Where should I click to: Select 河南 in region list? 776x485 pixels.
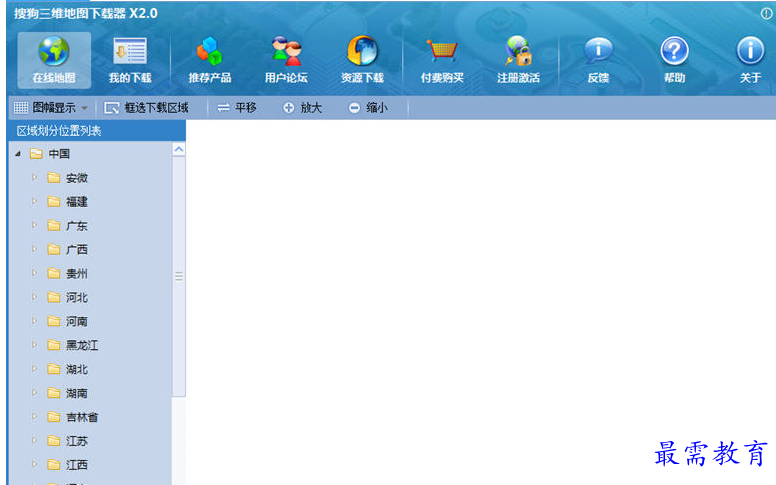(77, 321)
